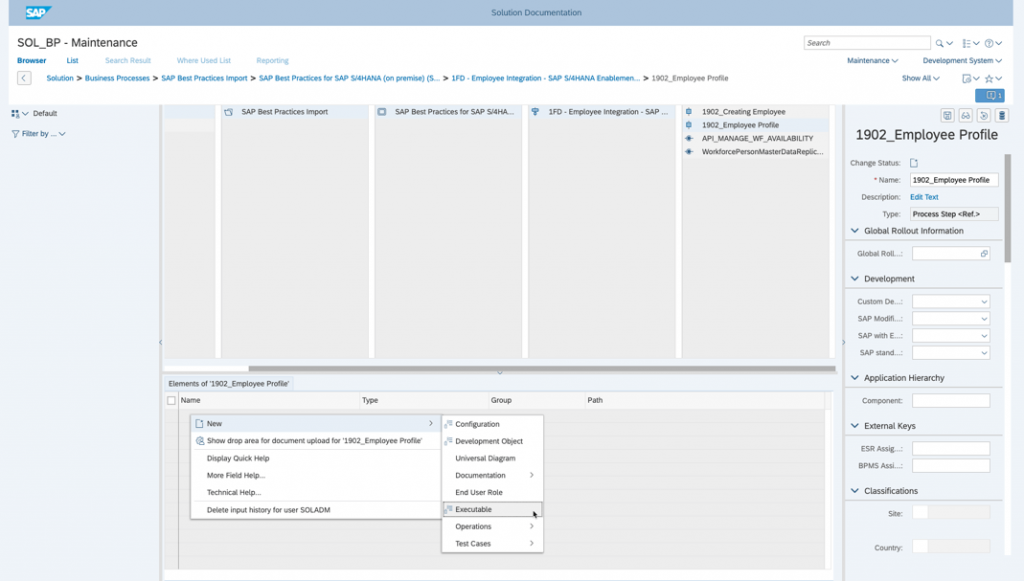This screenshot has height=581, width=1024.
Task: Open the Development System dropdown
Action: tap(962, 61)
